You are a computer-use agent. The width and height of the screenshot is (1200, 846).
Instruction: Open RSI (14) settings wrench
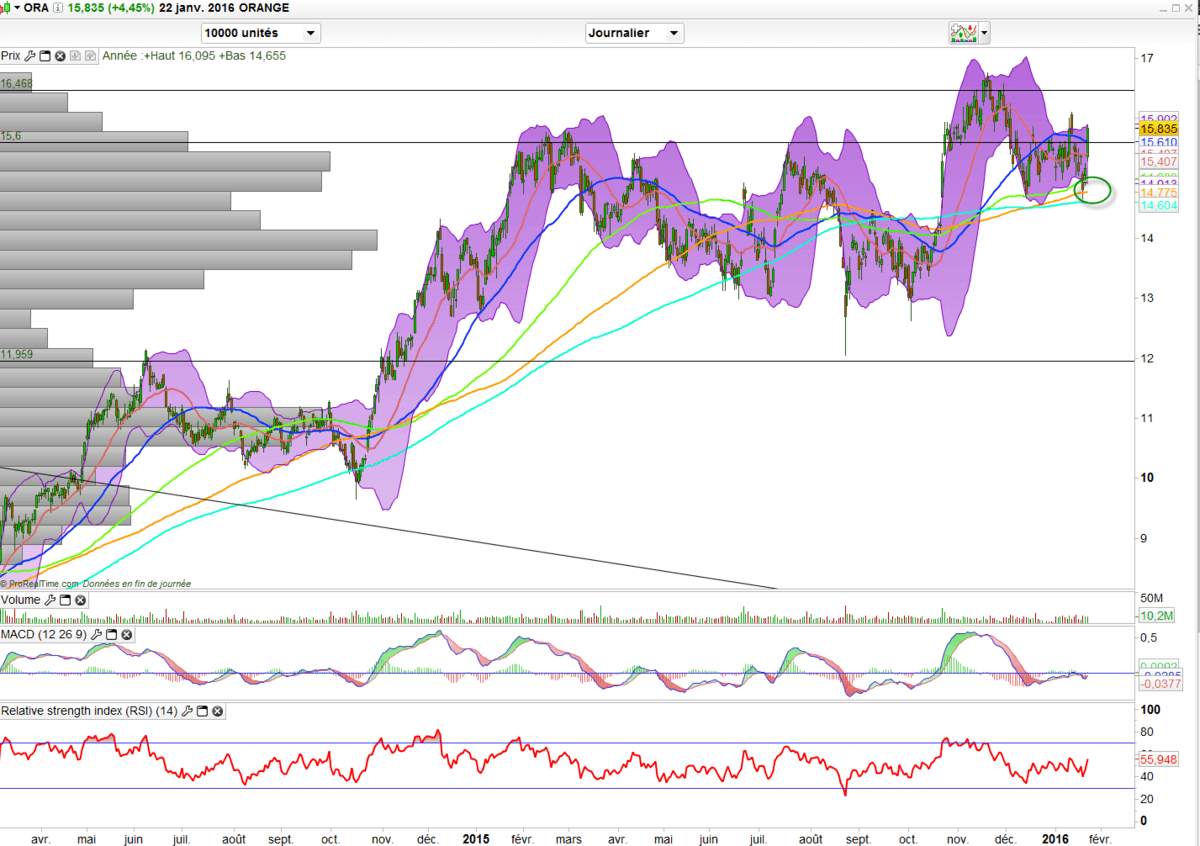tap(187, 711)
